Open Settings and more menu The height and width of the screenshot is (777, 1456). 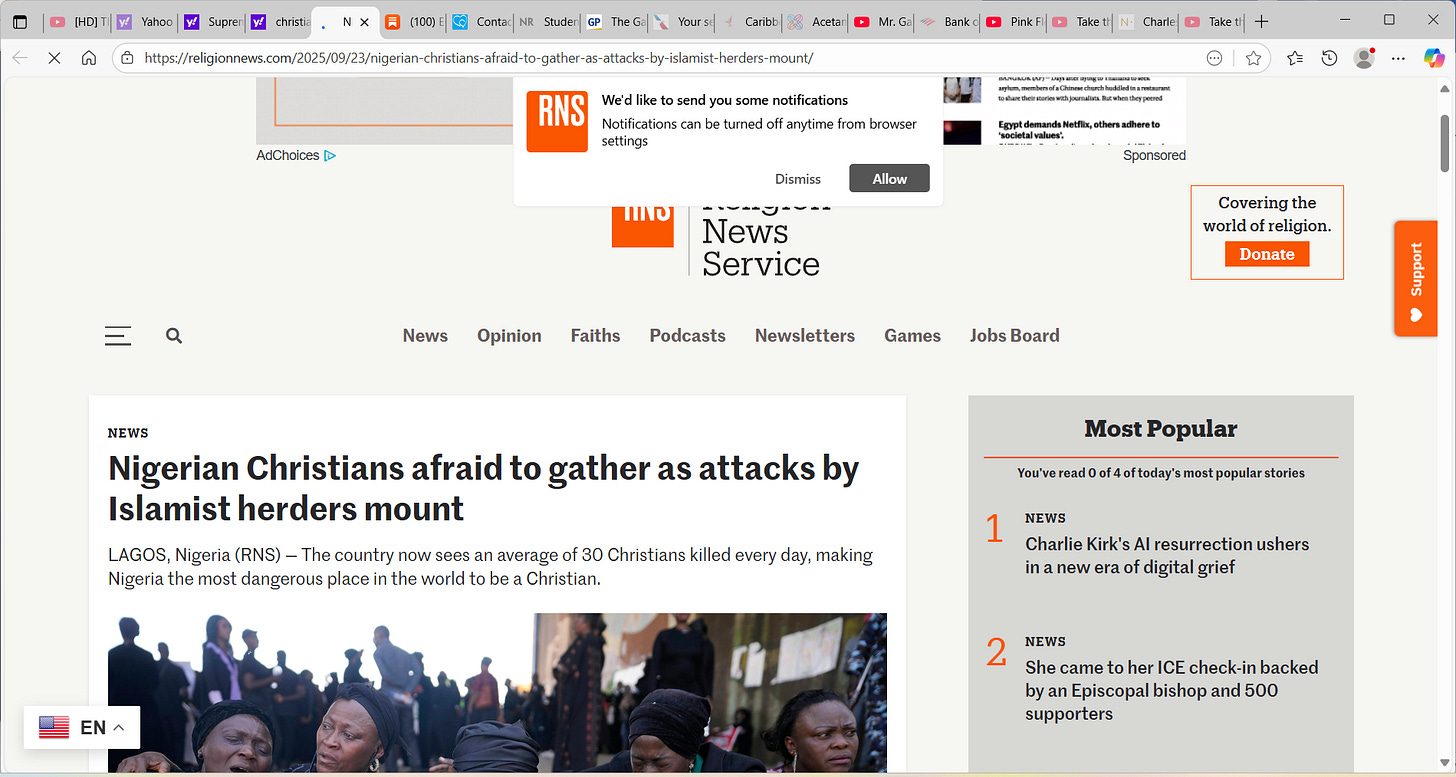[1399, 58]
